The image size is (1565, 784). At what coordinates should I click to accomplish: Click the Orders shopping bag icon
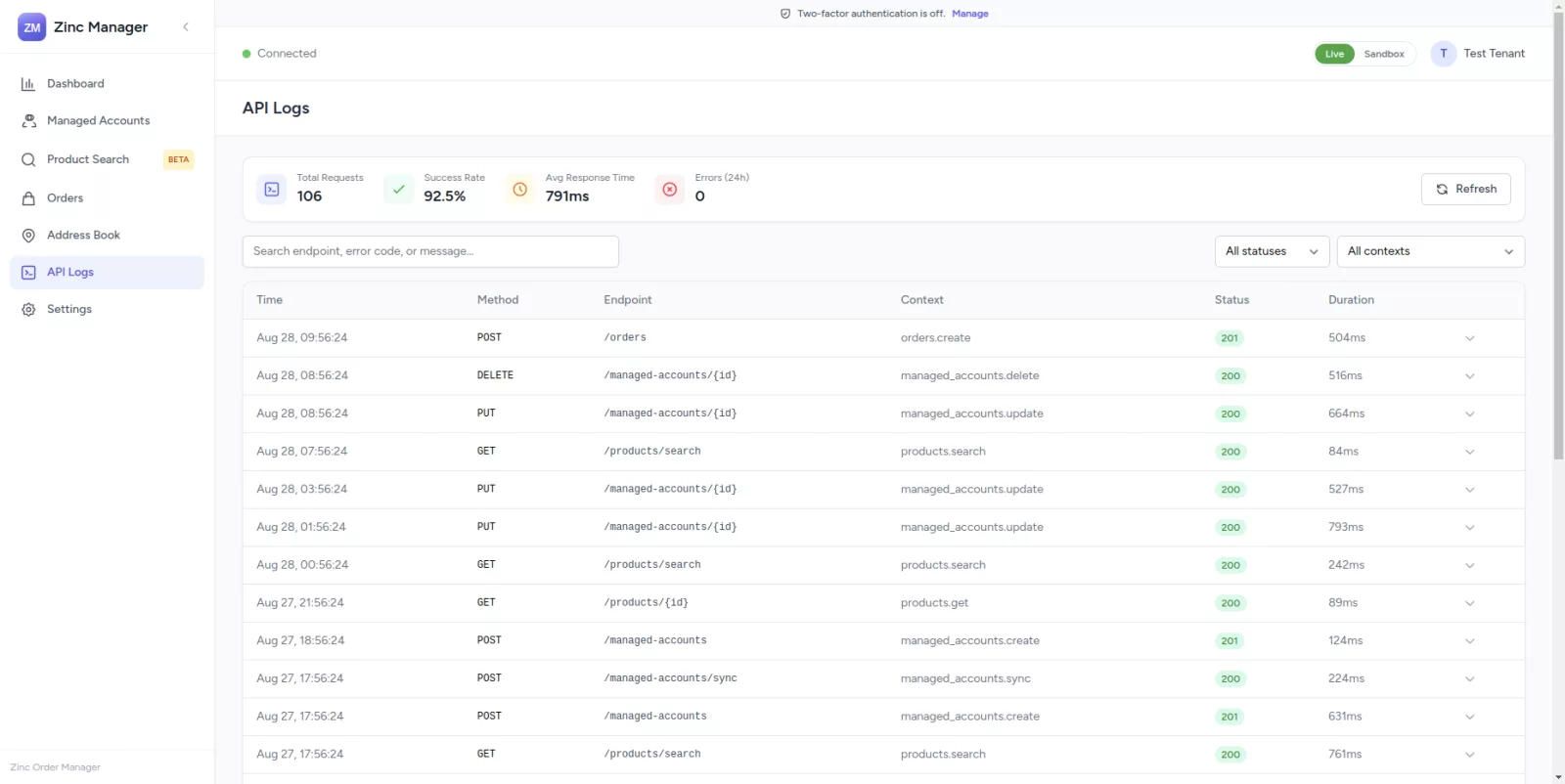(28, 198)
